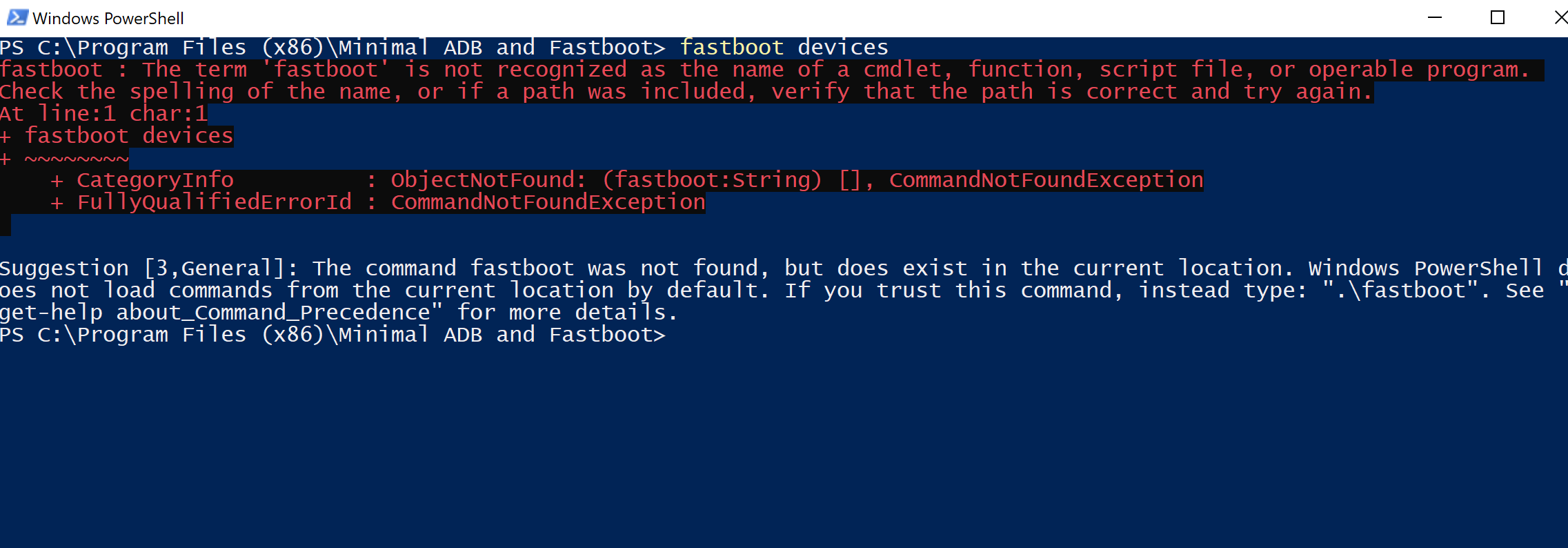Click the red tilde underline marker row

[x=64, y=159]
